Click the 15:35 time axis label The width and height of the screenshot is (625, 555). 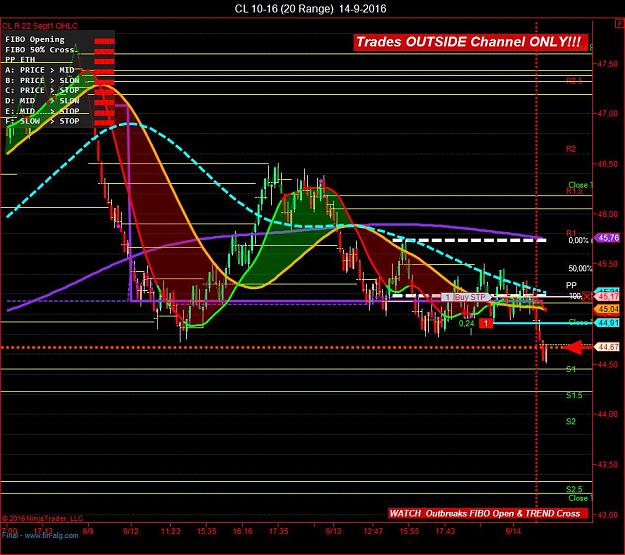(x=206, y=531)
